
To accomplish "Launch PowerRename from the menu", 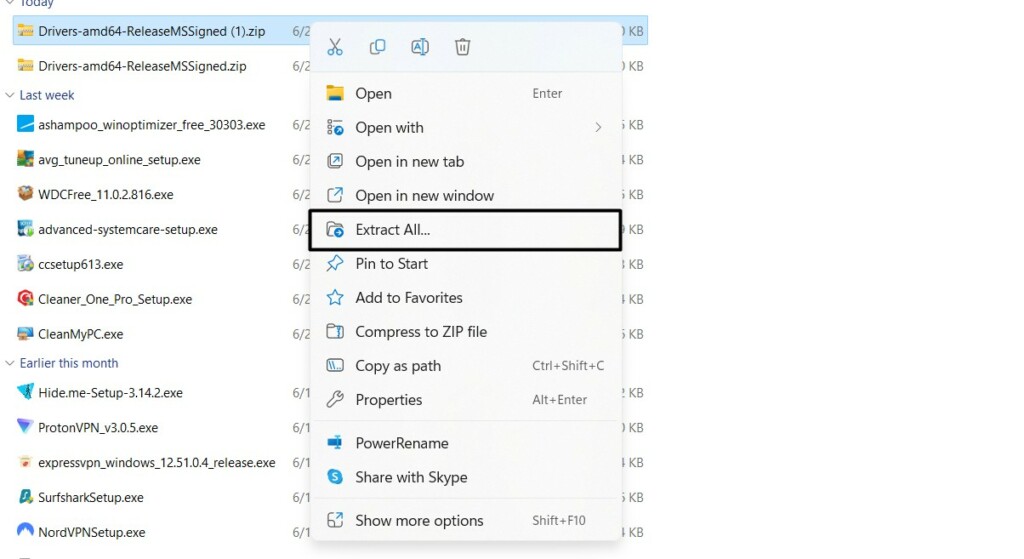I will tap(401, 443).
